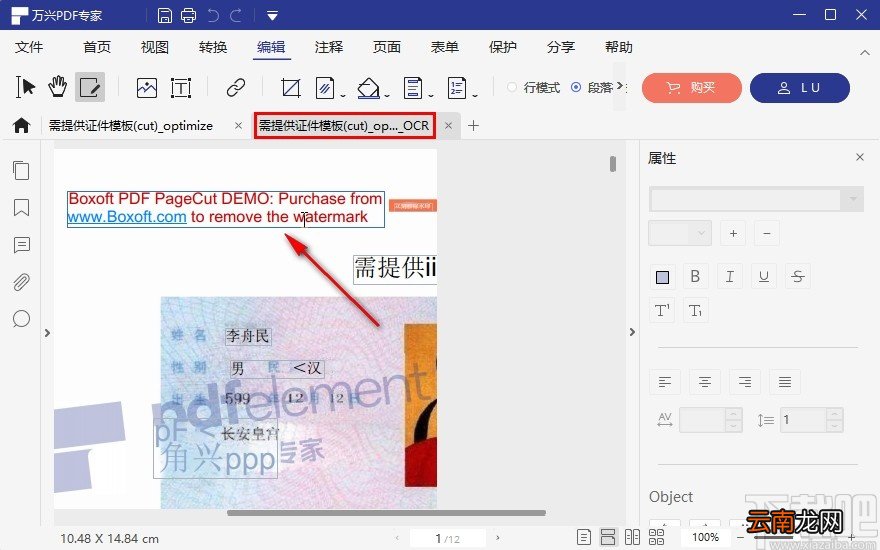This screenshot has width=880, height=550.
Task: Switch to the 保护 tab
Action: coord(503,47)
